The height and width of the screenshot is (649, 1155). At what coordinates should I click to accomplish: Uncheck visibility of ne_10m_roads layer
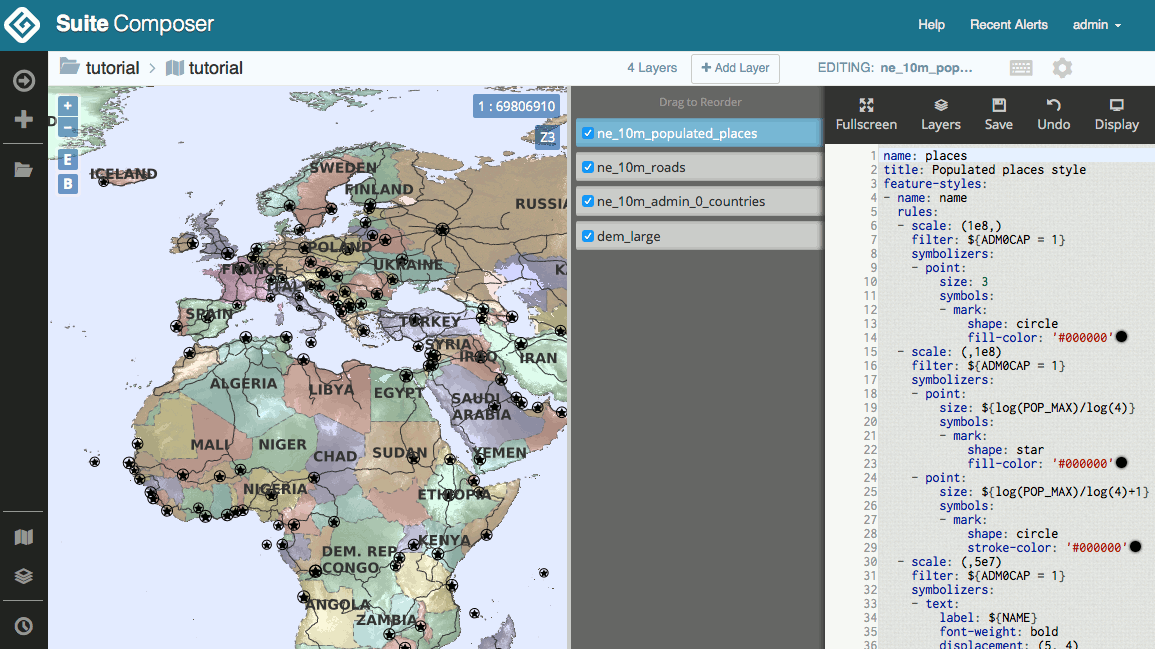[x=587, y=166]
